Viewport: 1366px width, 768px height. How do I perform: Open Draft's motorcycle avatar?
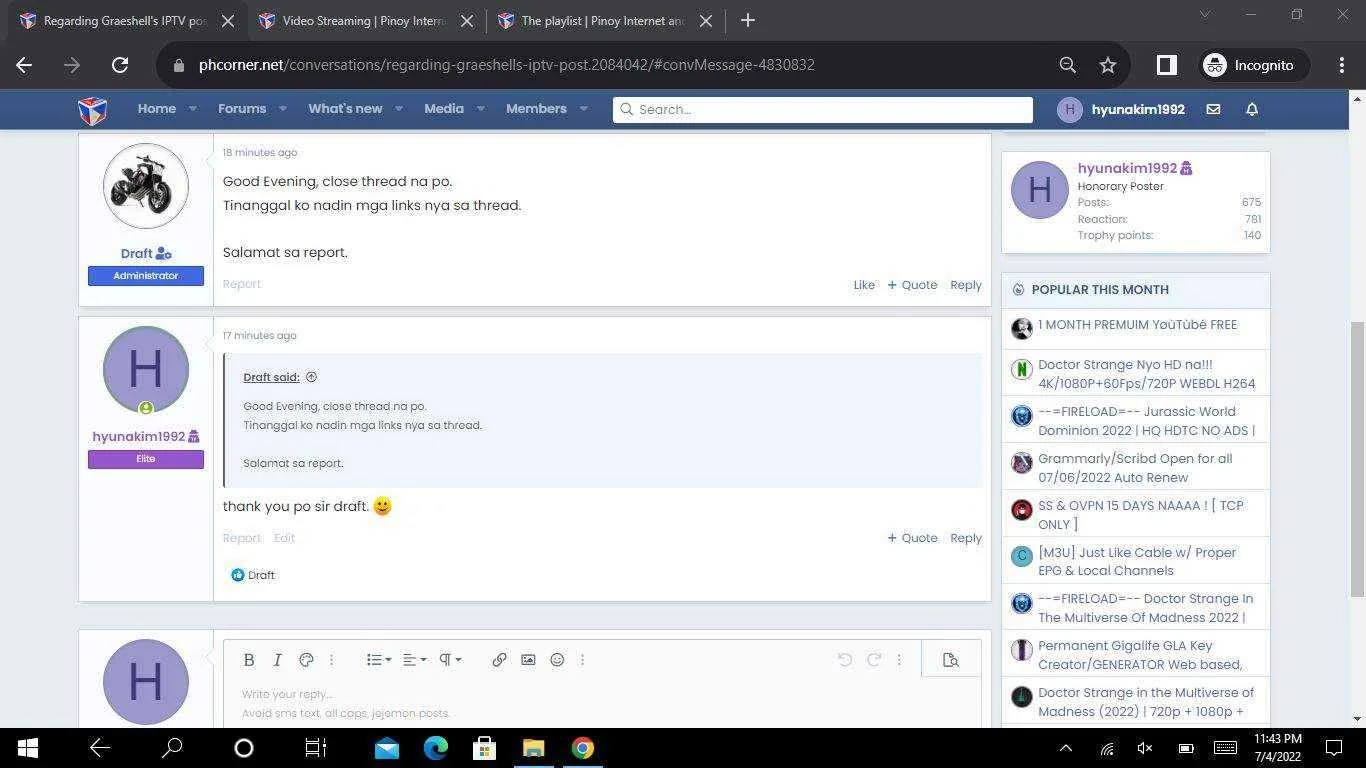click(146, 186)
